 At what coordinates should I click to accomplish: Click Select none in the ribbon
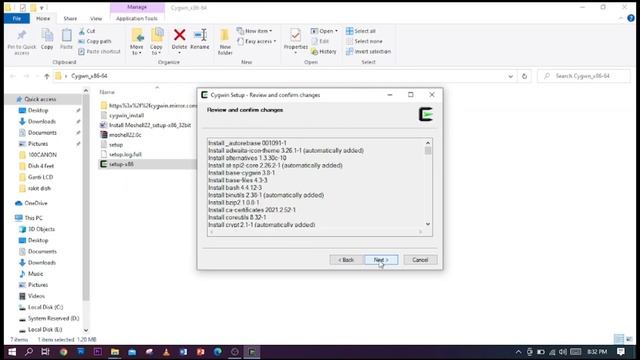[x=364, y=41]
